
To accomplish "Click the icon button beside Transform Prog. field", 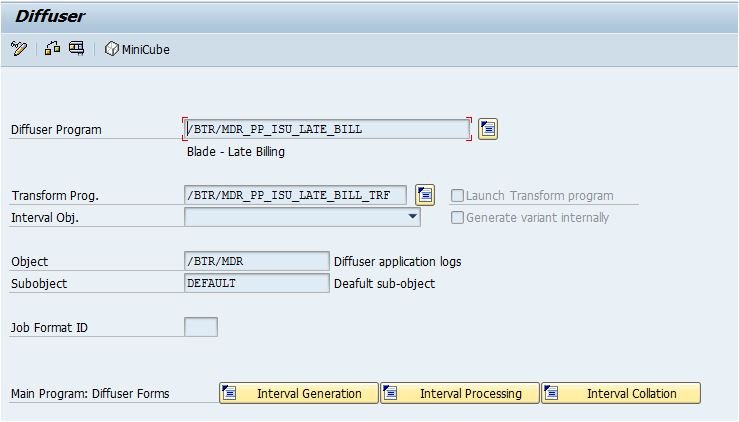I will [425, 195].
